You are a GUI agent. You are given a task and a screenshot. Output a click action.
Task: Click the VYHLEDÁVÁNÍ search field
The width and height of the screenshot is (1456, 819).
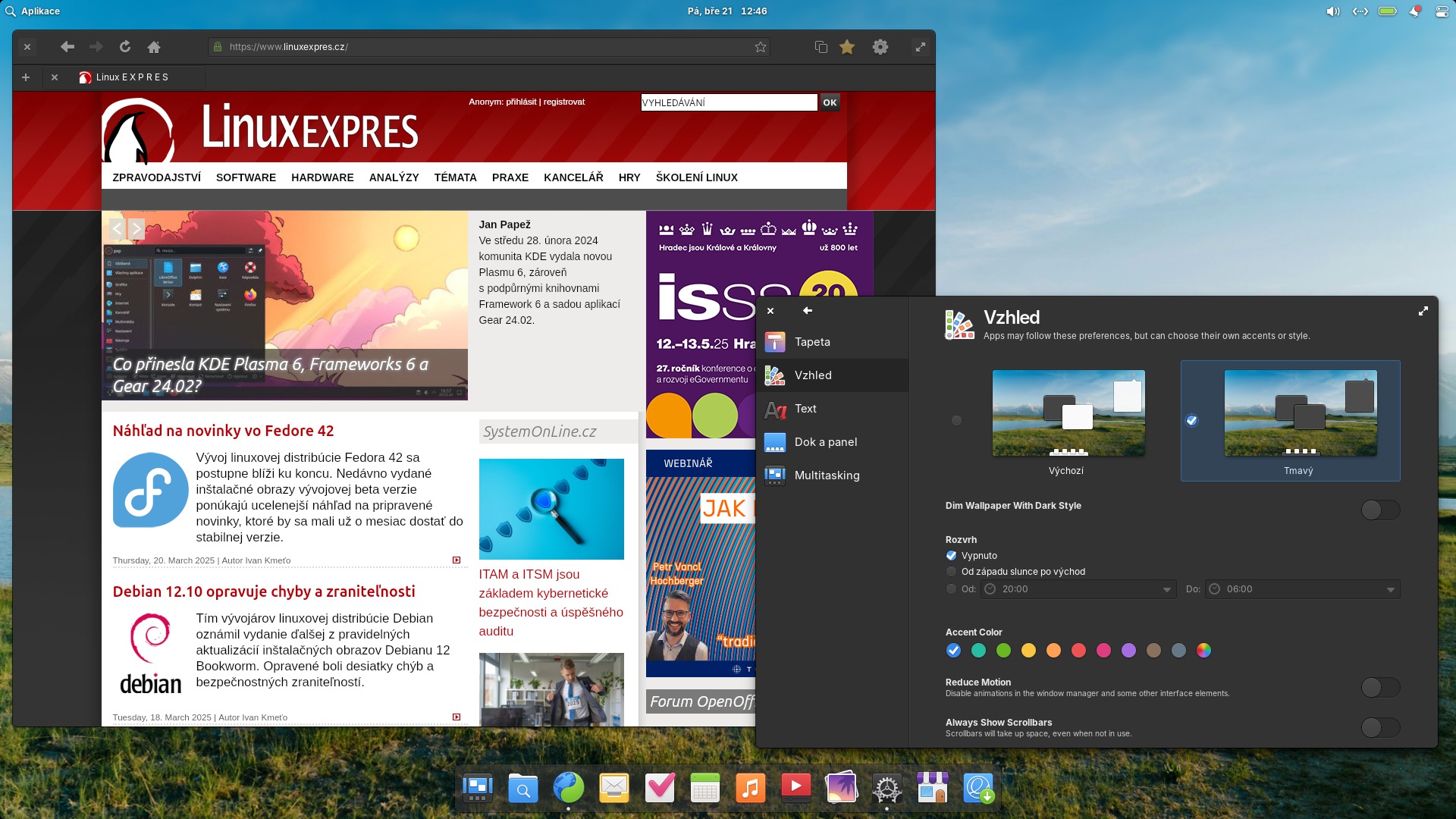click(729, 102)
